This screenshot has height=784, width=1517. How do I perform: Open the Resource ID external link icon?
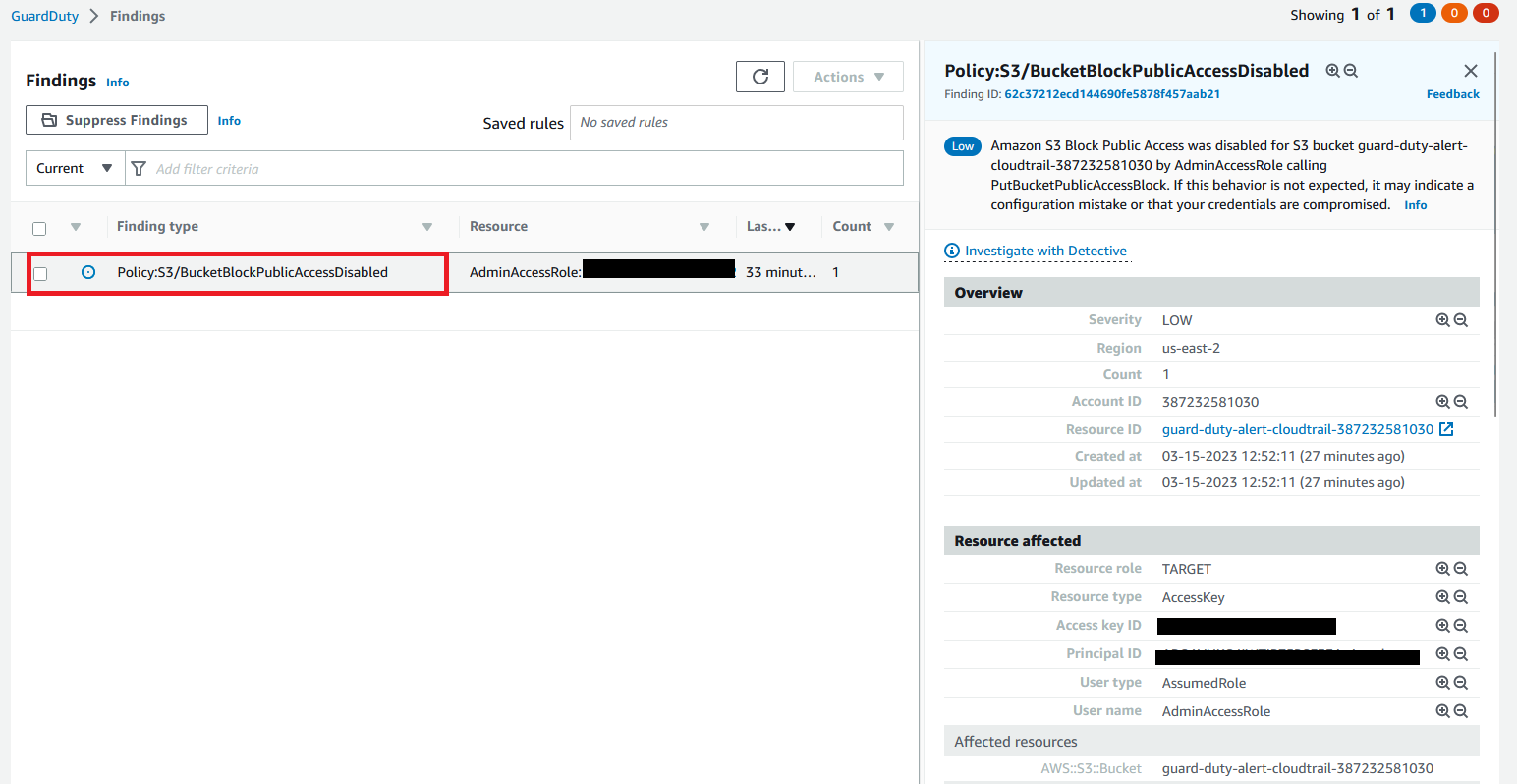pyautogui.click(x=1446, y=429)
